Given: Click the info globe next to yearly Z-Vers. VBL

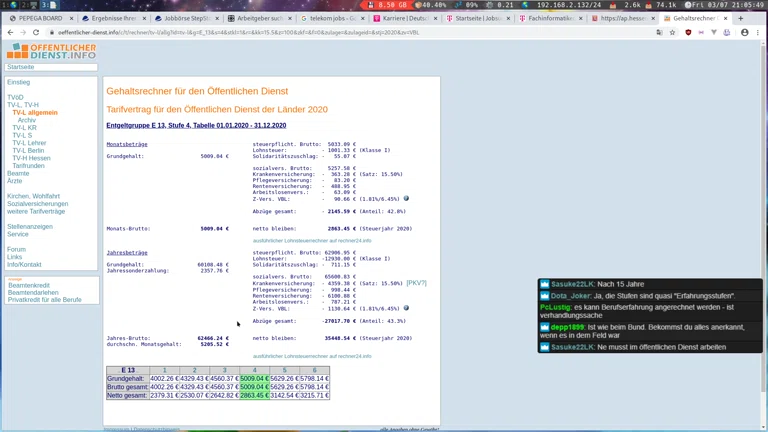Looking at the screenshot, I should pyautogui.click(x=406, y=308).
